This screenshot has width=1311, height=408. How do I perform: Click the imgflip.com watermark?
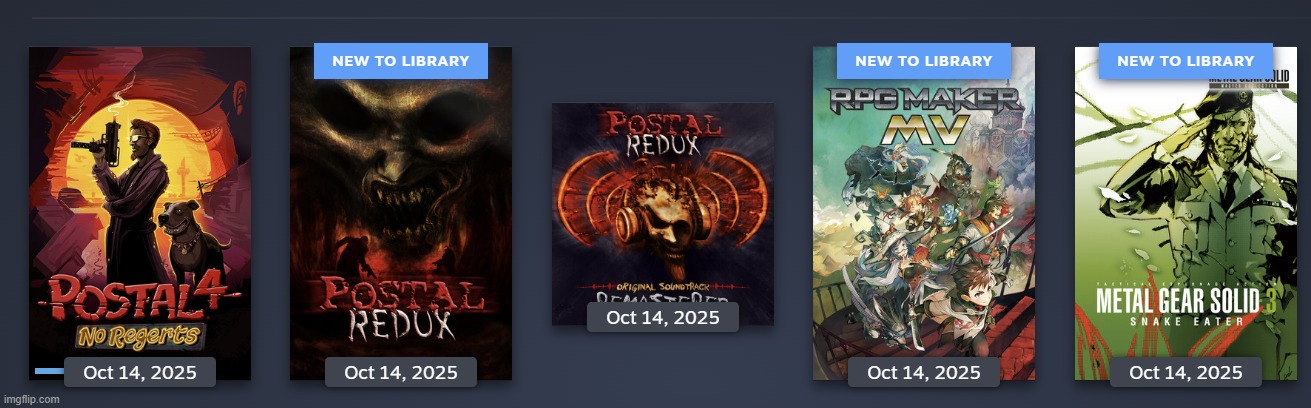31,399
